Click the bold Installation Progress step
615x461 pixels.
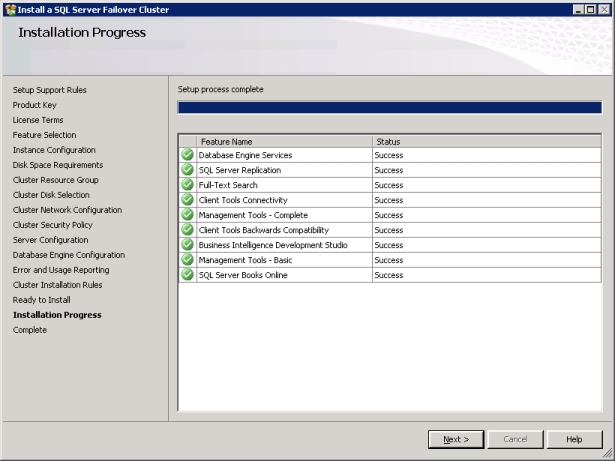(57, 315)
